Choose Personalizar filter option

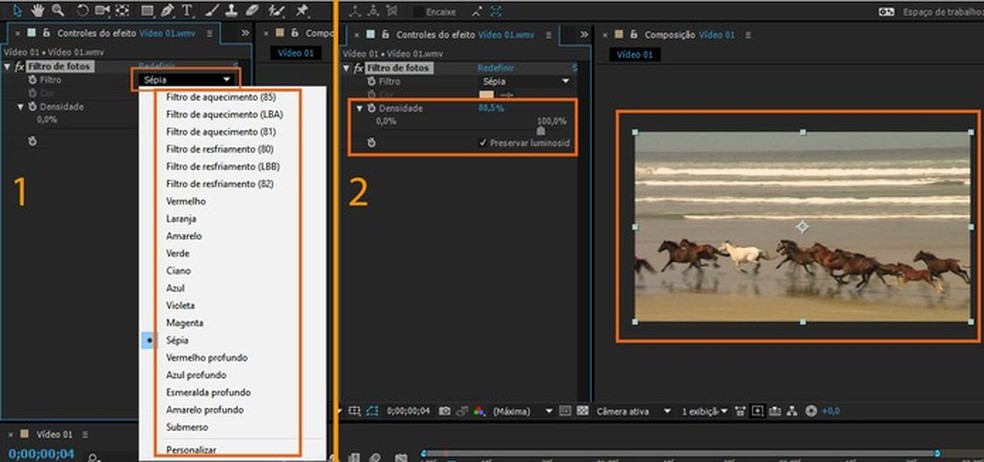191,449
